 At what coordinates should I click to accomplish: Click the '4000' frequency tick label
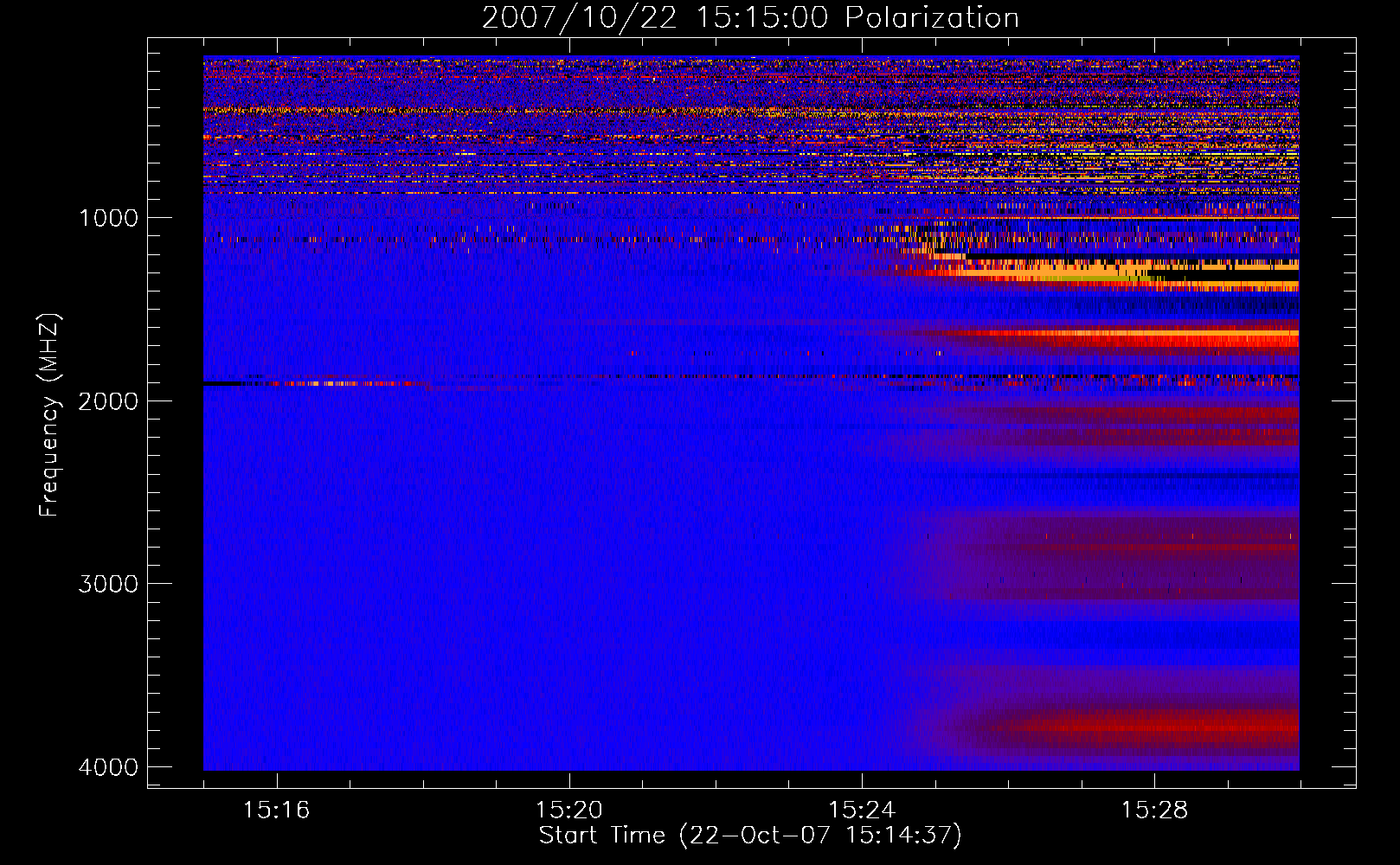tap(108, 767)
